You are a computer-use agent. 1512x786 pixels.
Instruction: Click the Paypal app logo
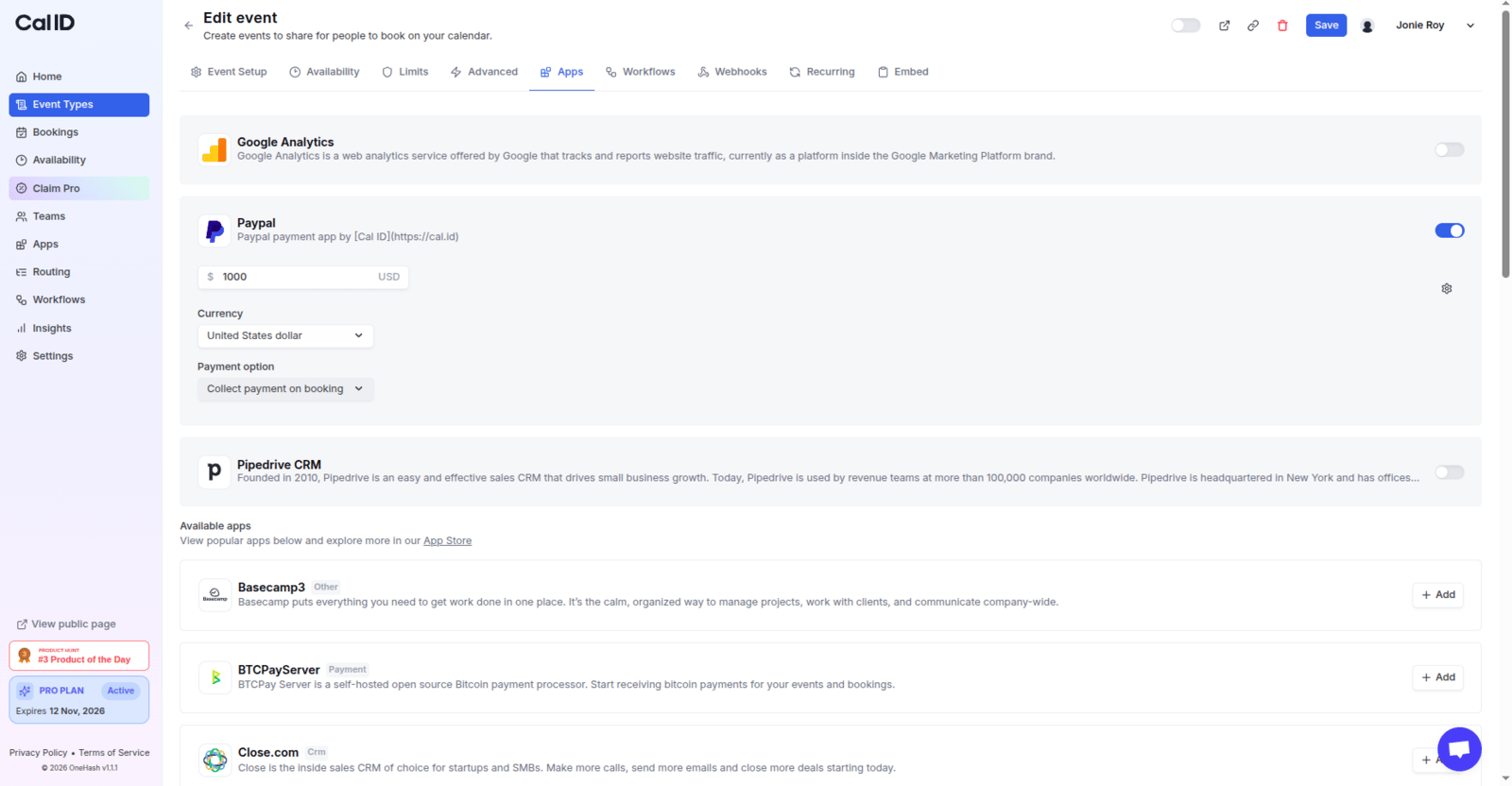click(215, 231)
